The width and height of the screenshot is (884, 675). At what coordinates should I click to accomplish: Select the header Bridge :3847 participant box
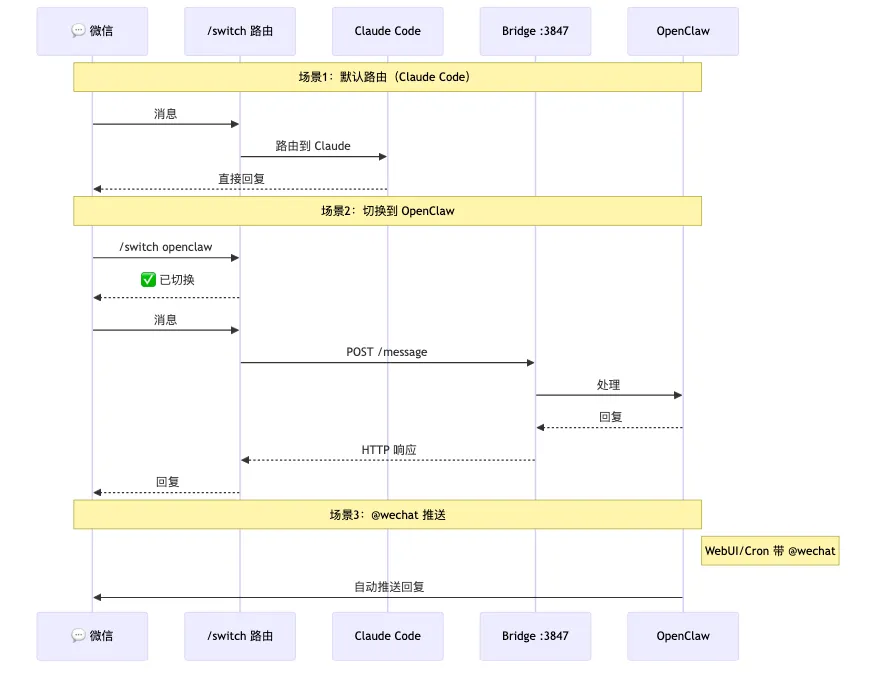[x=536, y=32]
